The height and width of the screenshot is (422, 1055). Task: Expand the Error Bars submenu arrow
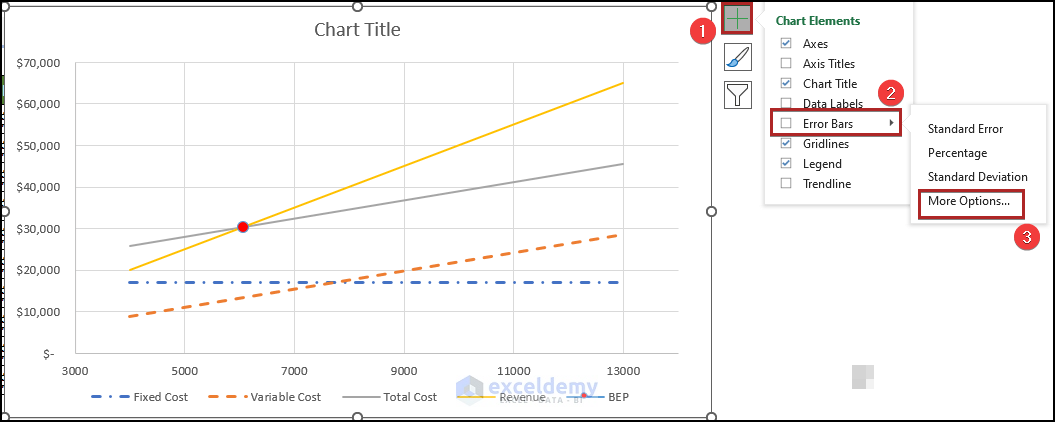[x=891, y=123]
